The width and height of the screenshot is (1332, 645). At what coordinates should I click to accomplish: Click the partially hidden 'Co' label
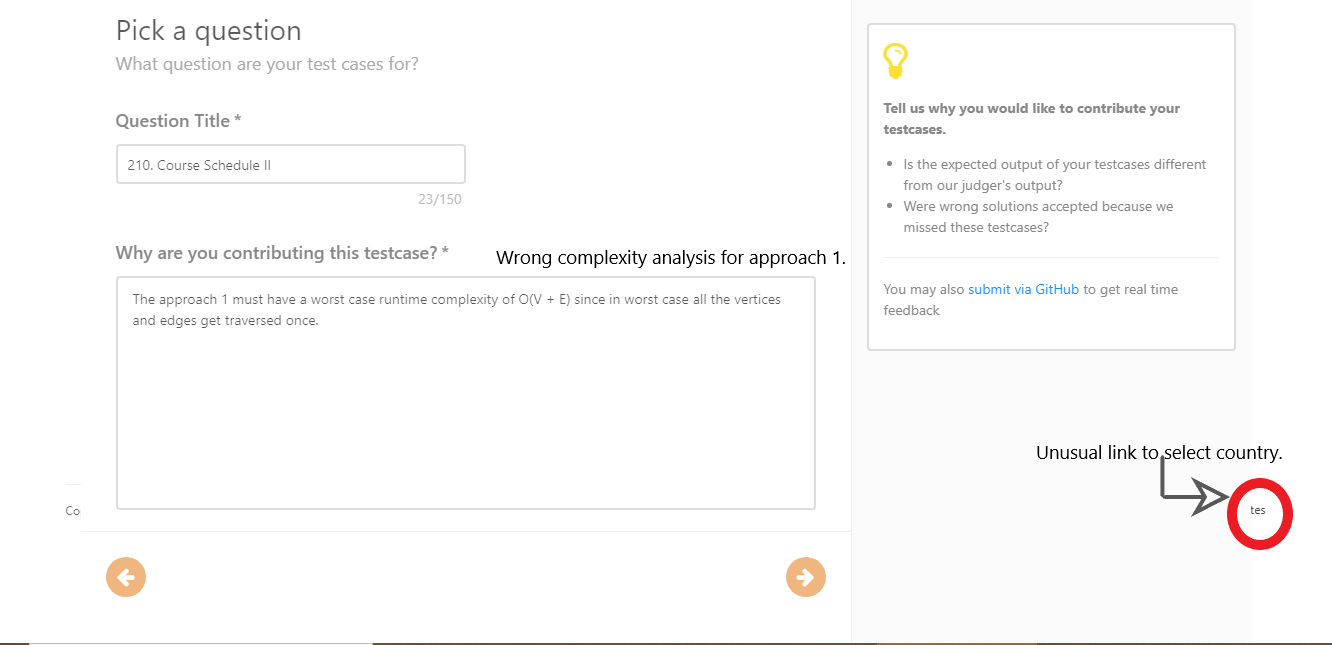click(72, 510)
